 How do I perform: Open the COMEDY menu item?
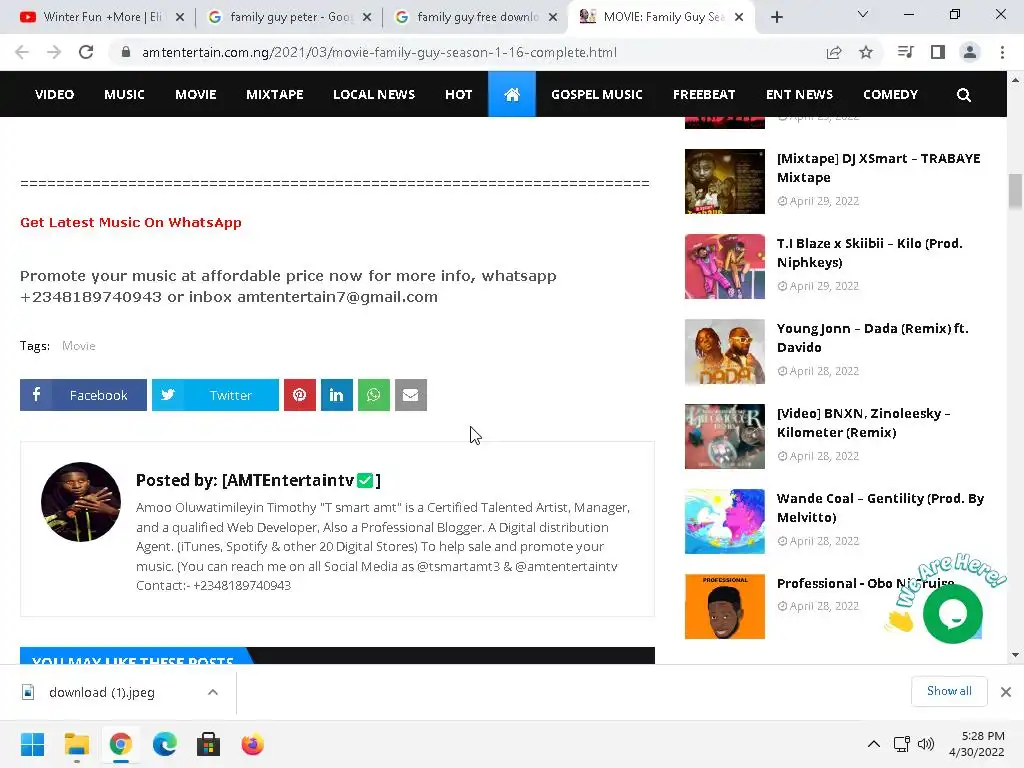pyautogui.click(x=890, y=95)
